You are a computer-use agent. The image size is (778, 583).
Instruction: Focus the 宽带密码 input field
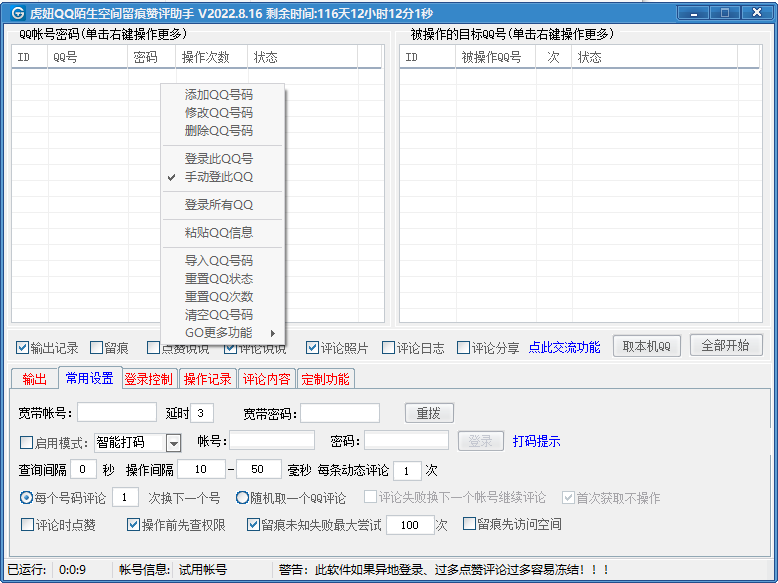[340, 413]
